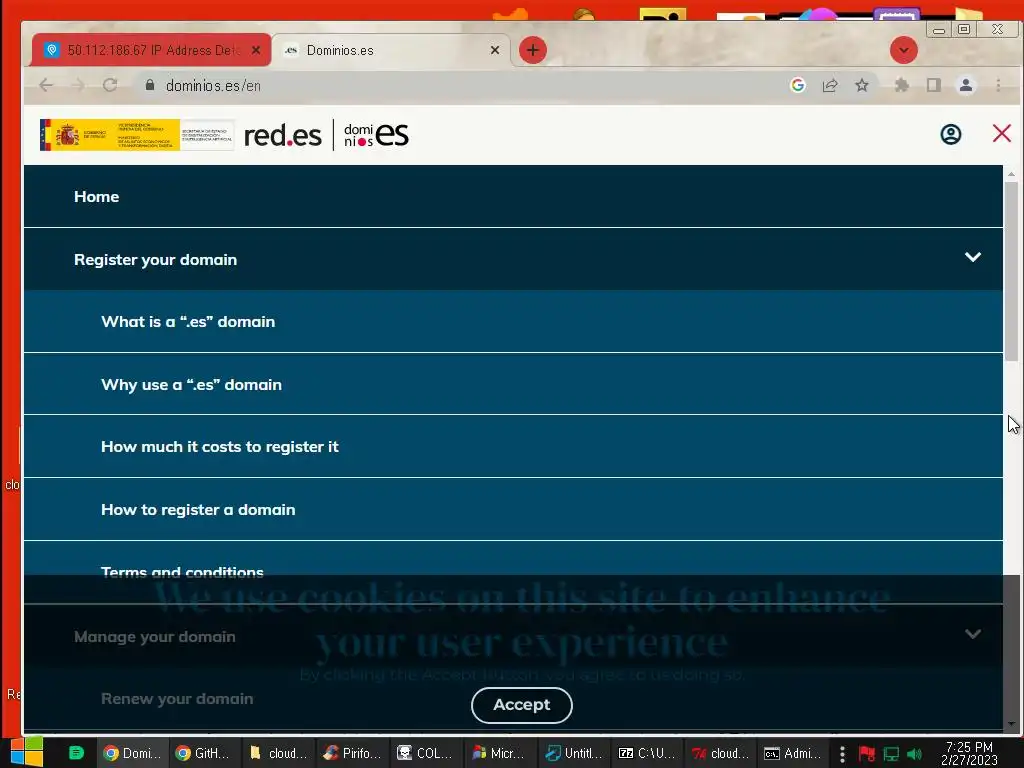Open the red cloud... taskbar item
The image size is (1024, 768).
coord(722,753)
